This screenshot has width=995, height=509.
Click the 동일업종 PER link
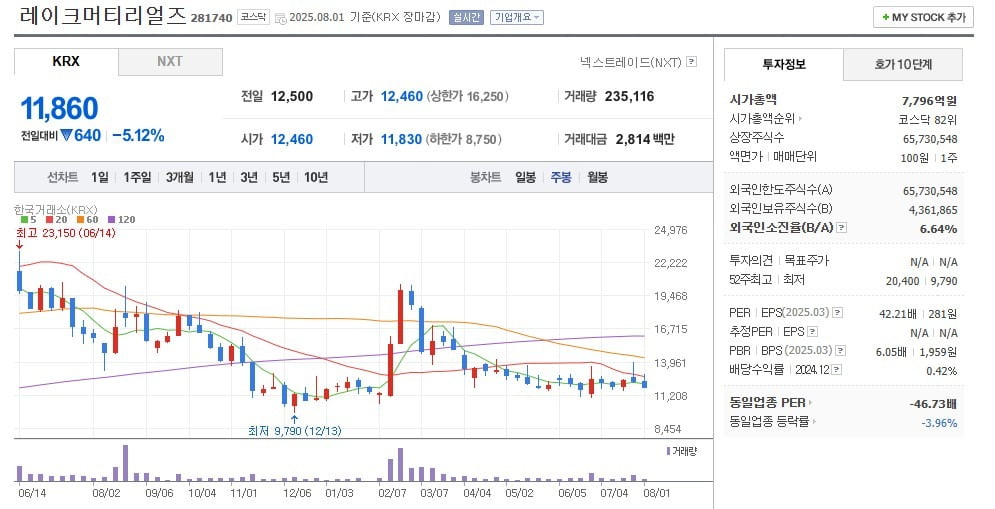pos(770,402)
